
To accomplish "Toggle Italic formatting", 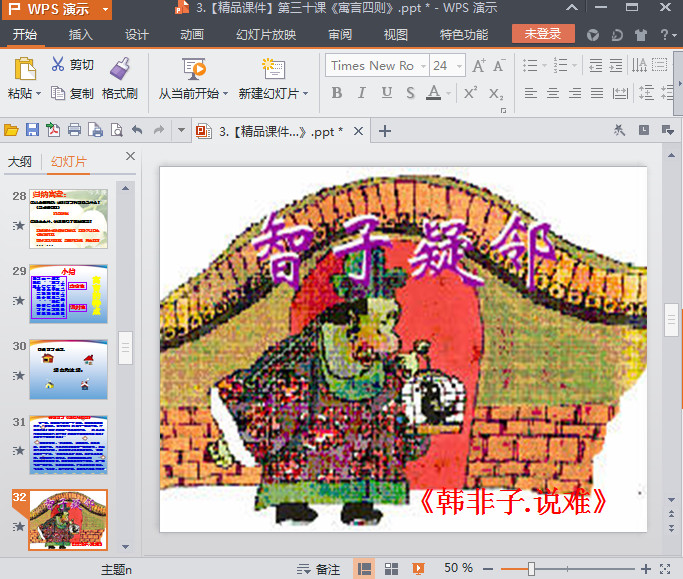I will pyautogui.click(x=361, y=93).
